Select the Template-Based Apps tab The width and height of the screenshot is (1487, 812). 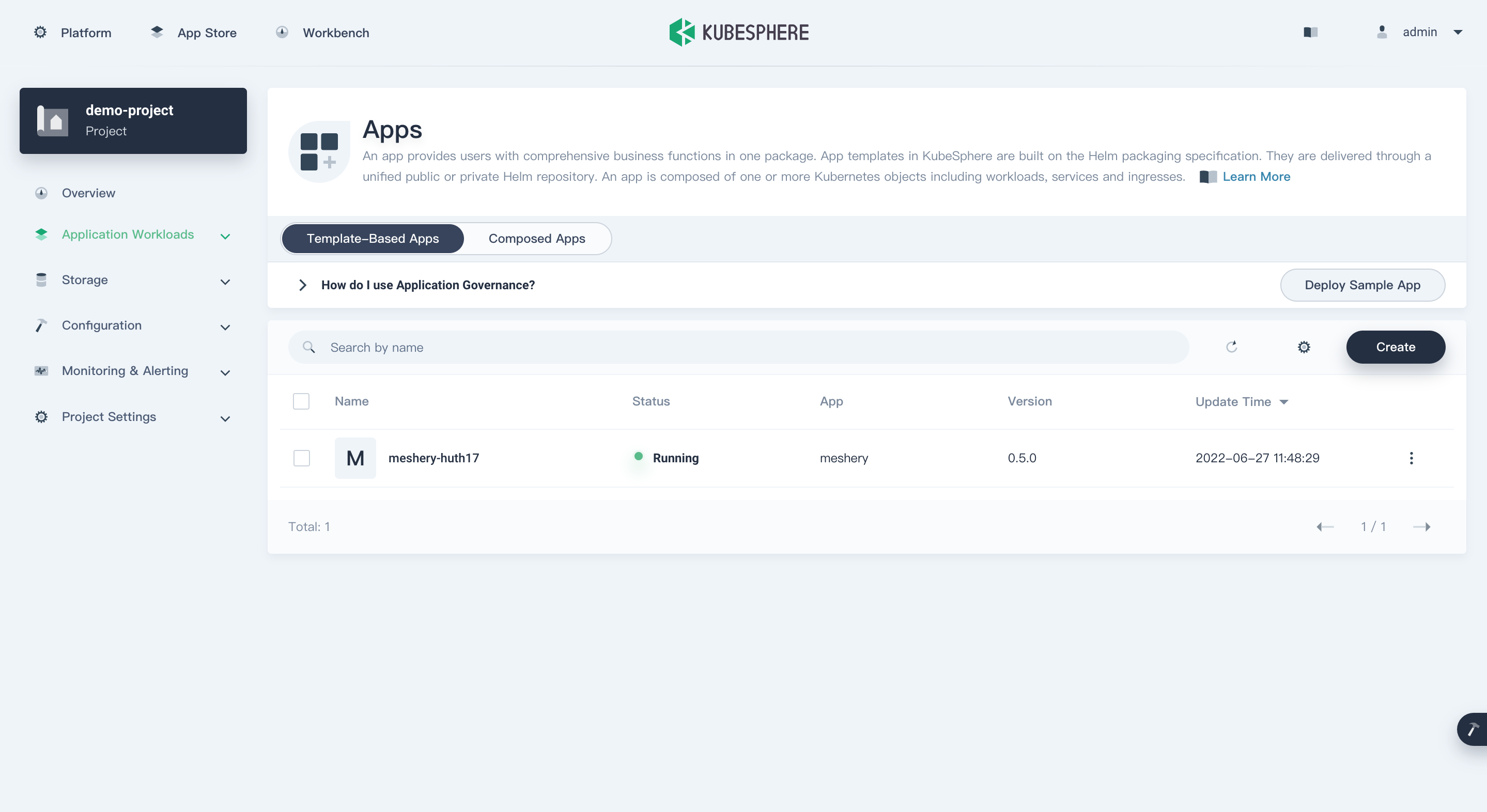coord(373,238)
